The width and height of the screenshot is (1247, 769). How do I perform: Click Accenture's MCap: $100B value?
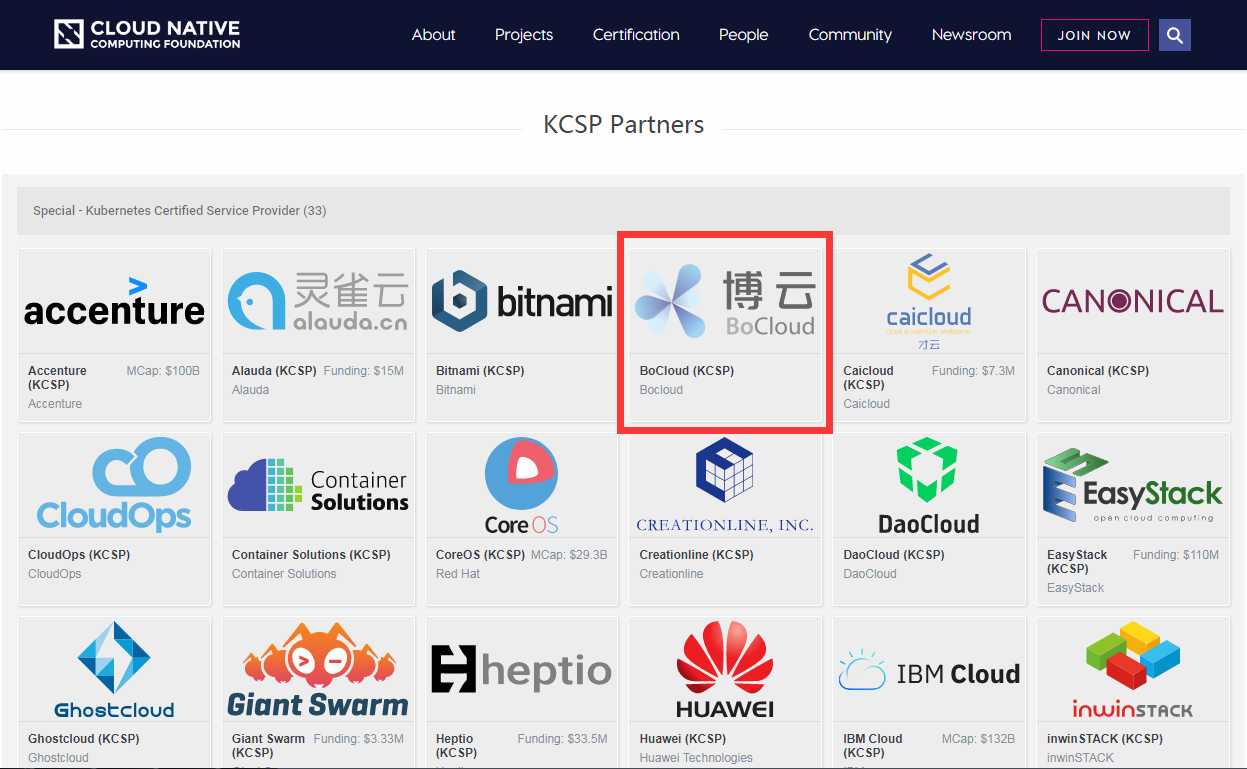click(x=163, y=371)
